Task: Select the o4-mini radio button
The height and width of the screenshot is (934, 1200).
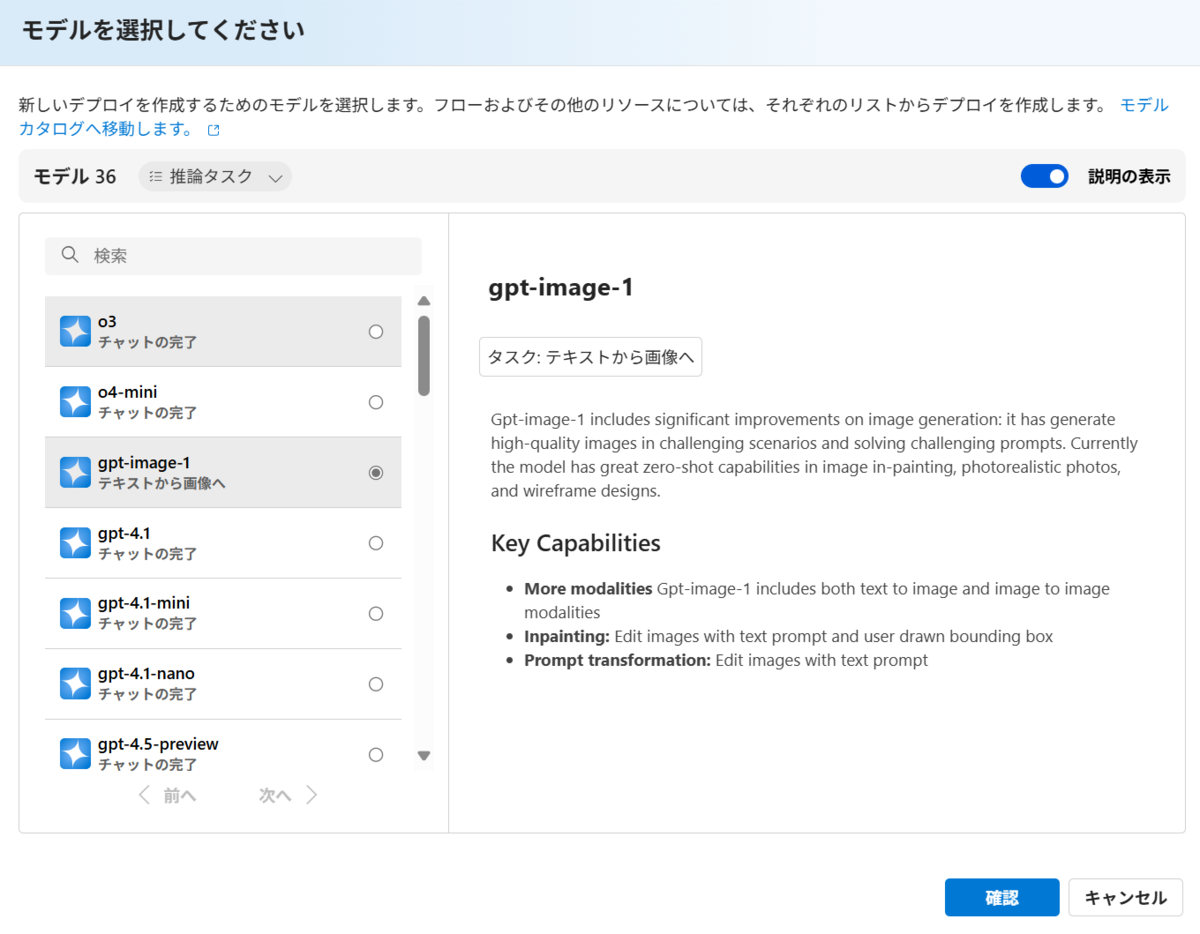Action: [376, 402]
